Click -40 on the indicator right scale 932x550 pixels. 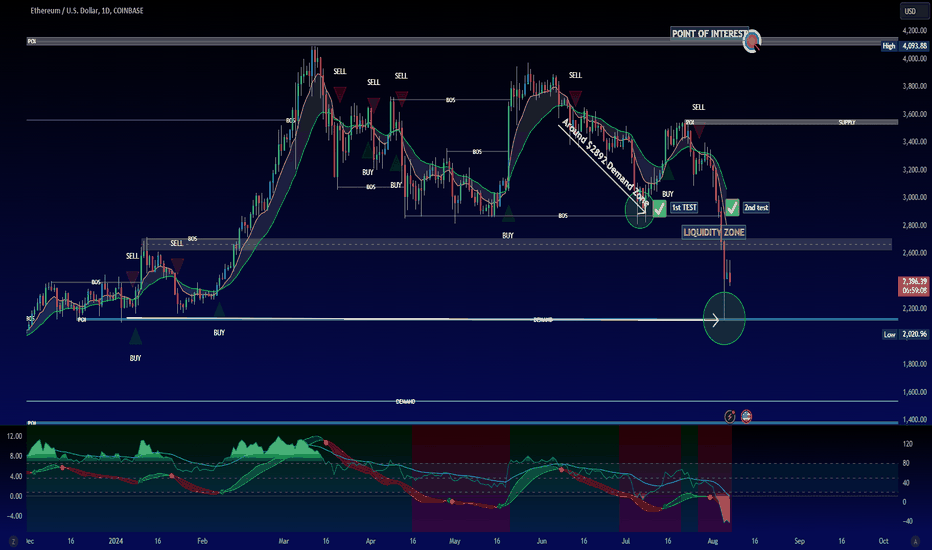coord(908,521)
